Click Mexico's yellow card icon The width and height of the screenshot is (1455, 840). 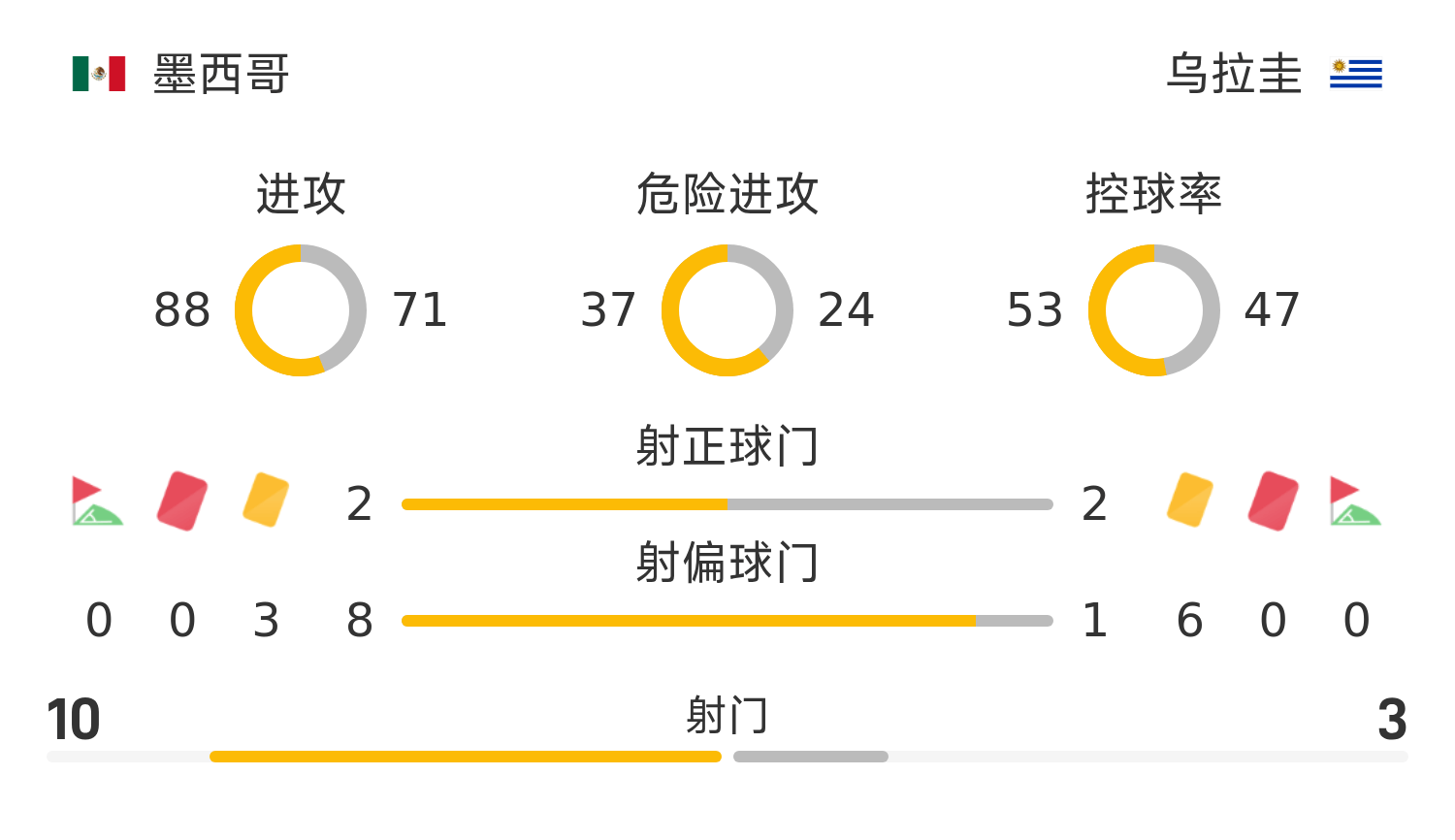coord(266,501)
